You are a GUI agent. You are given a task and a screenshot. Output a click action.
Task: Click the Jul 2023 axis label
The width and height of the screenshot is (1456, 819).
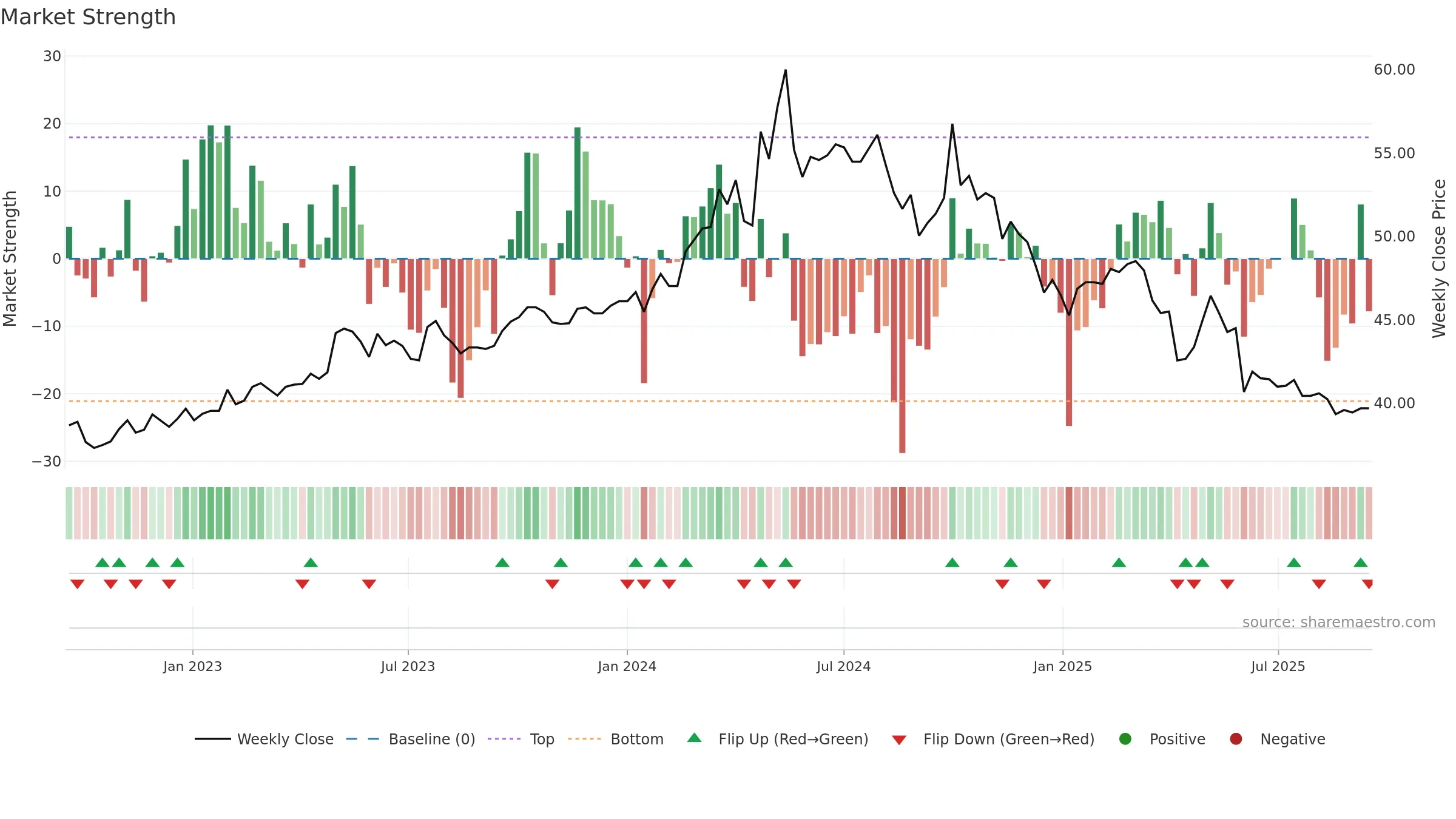(408, 667)
